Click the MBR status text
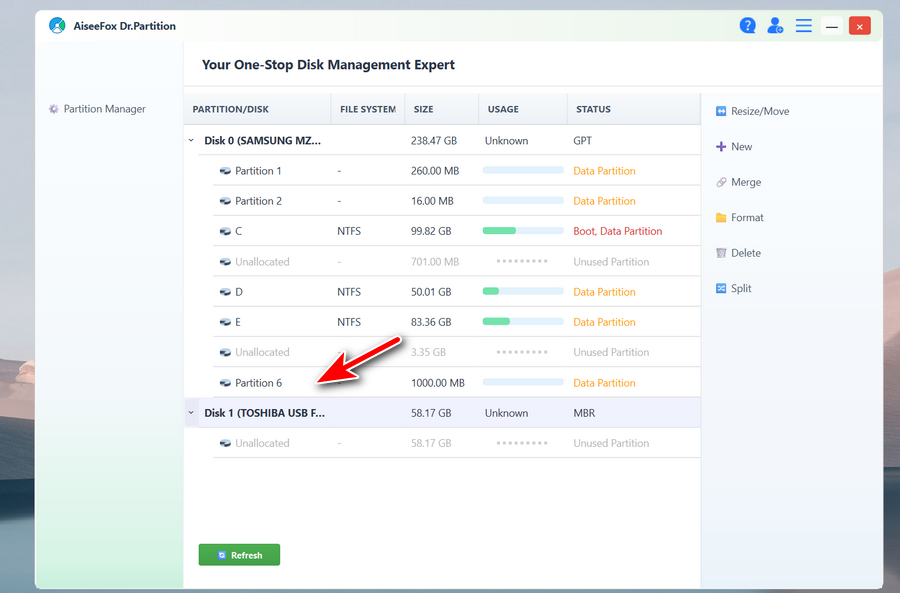This screenshot has height=593, width=900. click(x=584, y=413)
